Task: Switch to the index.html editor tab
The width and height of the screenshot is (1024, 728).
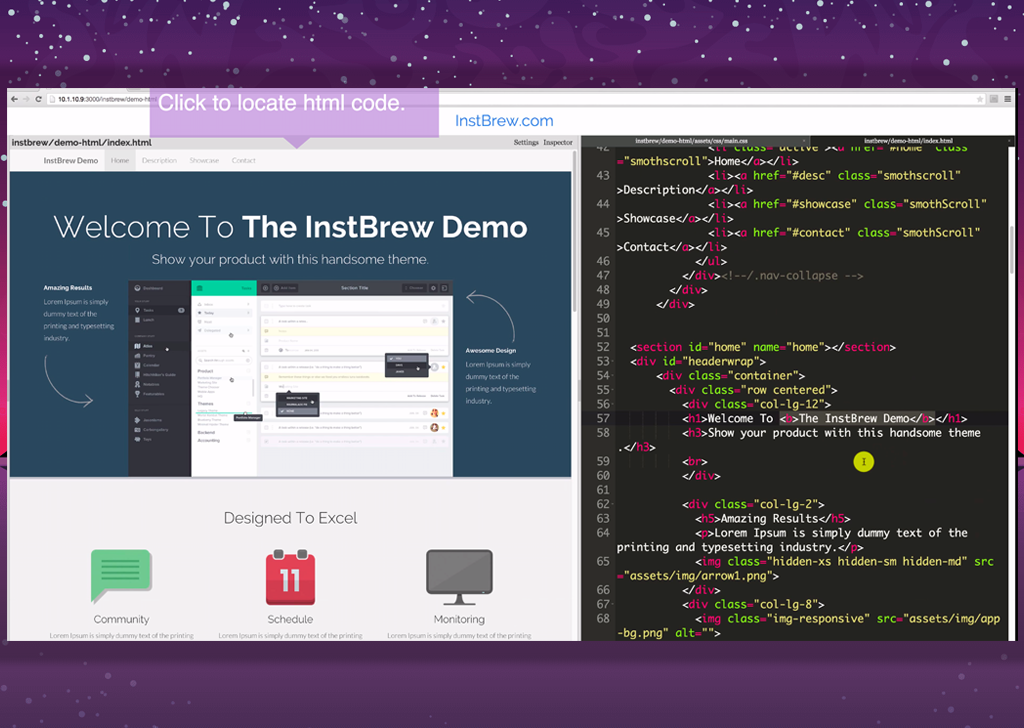Action: click(x=907, y=142)
